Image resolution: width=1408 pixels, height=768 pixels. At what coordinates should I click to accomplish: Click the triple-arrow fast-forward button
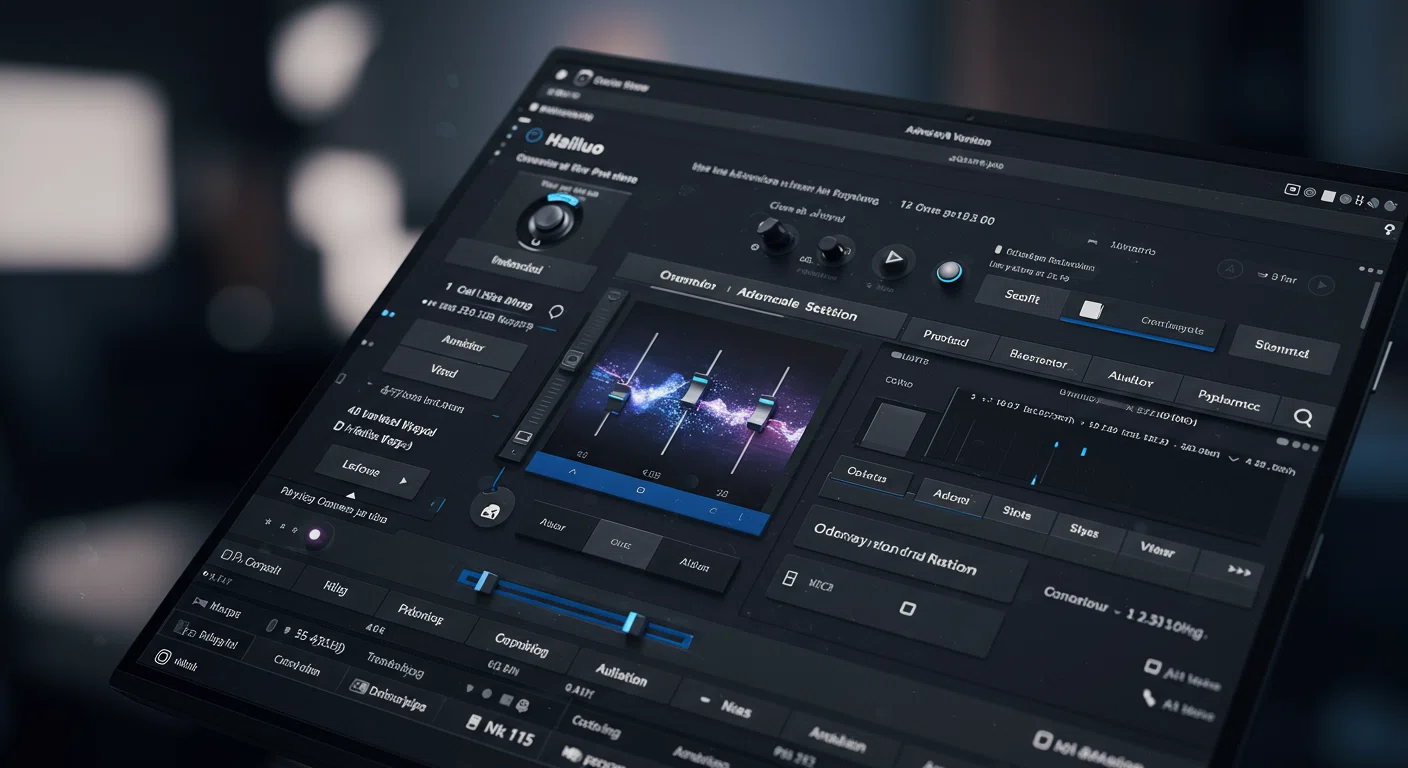pyautogui.click(x=1239, y=571)
